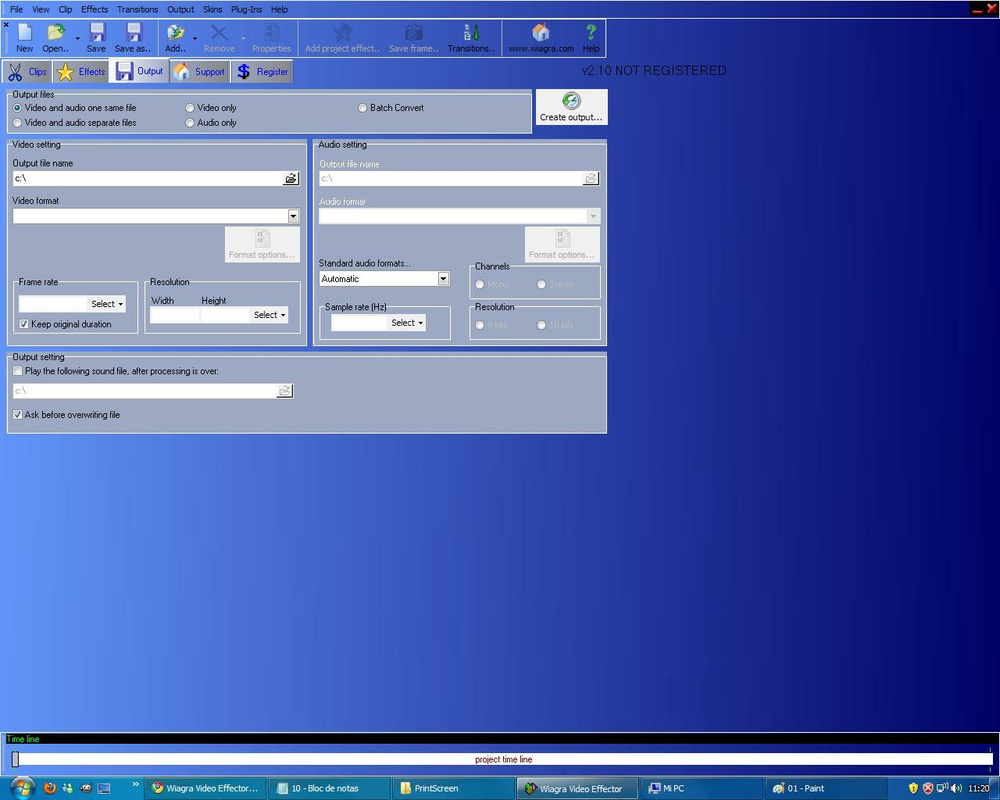Browse for the video output file name
The height and width of the screenshot is (800, 1000).
coord(291,179)
